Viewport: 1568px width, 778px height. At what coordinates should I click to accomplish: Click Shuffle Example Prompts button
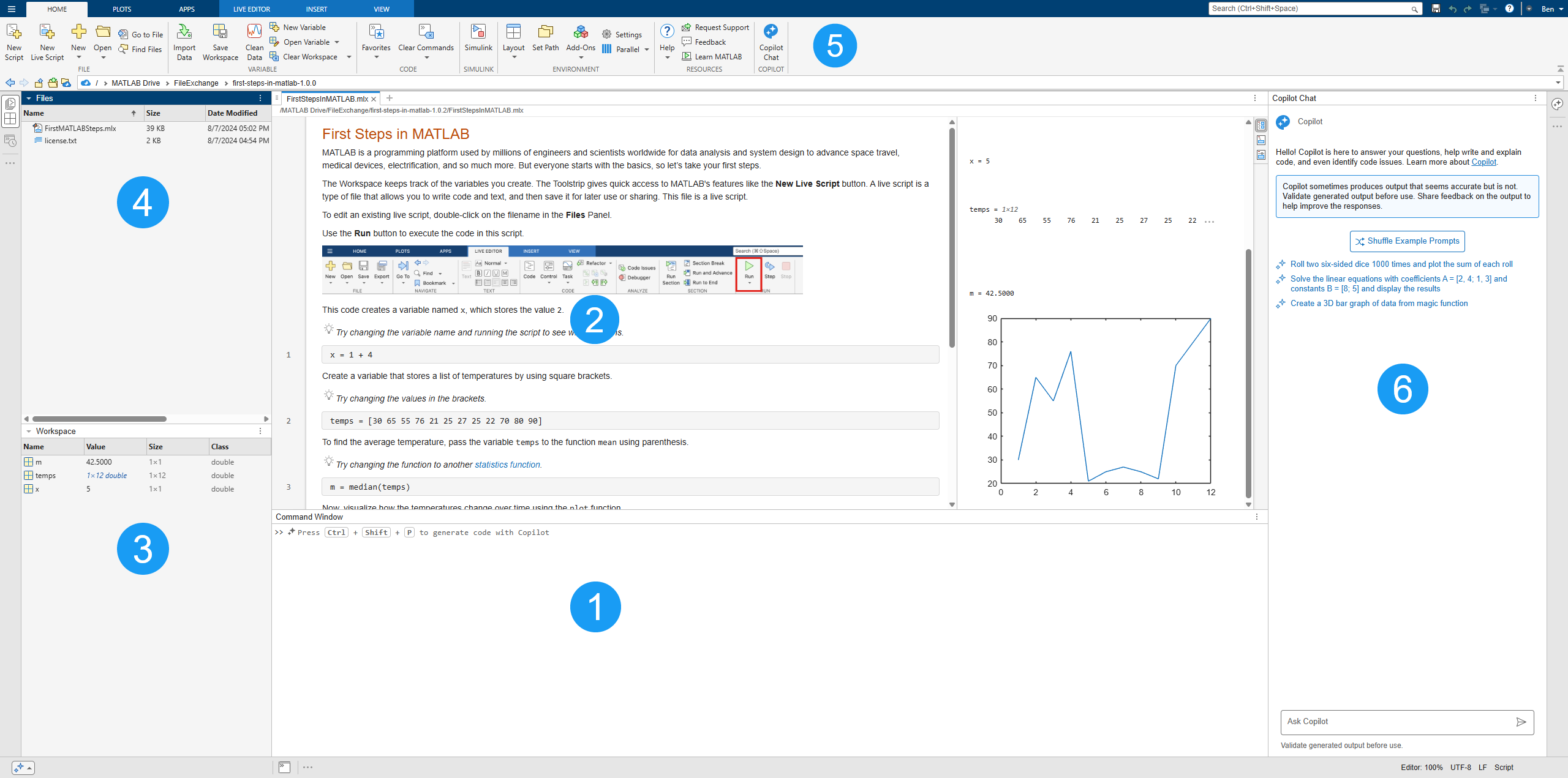pos(1407,241)
